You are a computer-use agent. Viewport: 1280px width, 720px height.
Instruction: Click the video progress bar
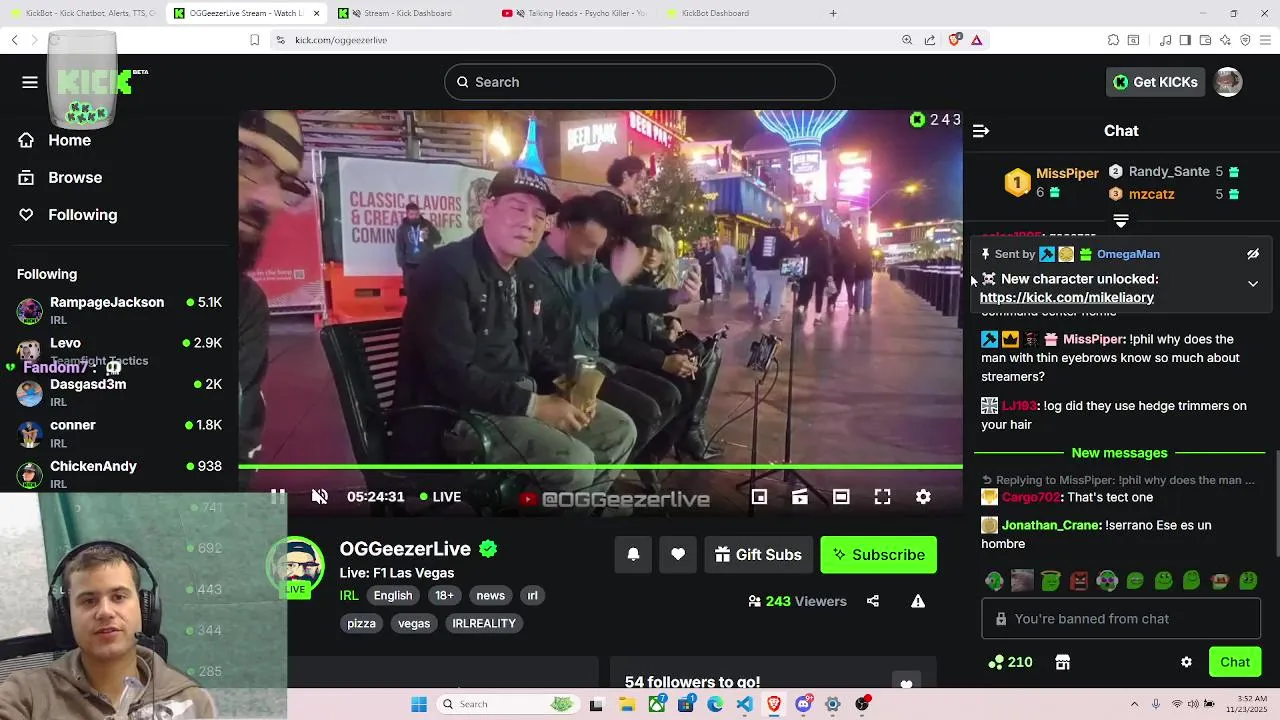(600, 467)
